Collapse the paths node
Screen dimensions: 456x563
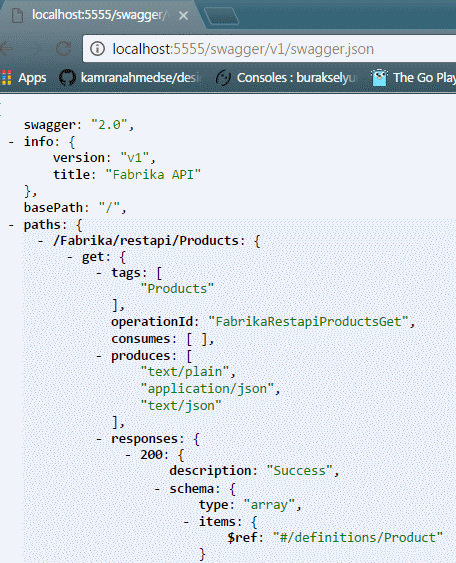11,225
